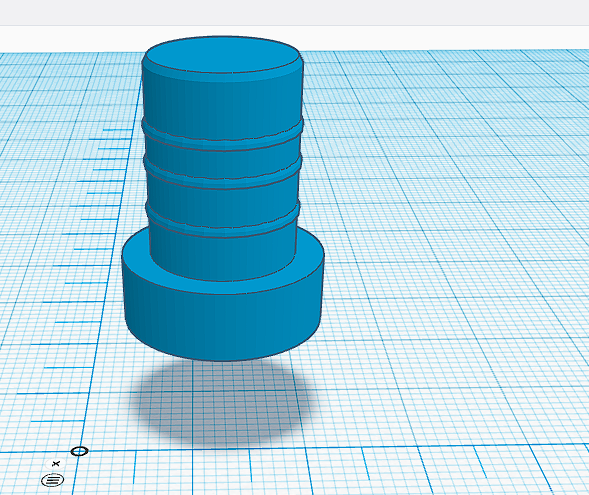
Task: Click the workplane grid below the origin line
Action: click(301, 473)
